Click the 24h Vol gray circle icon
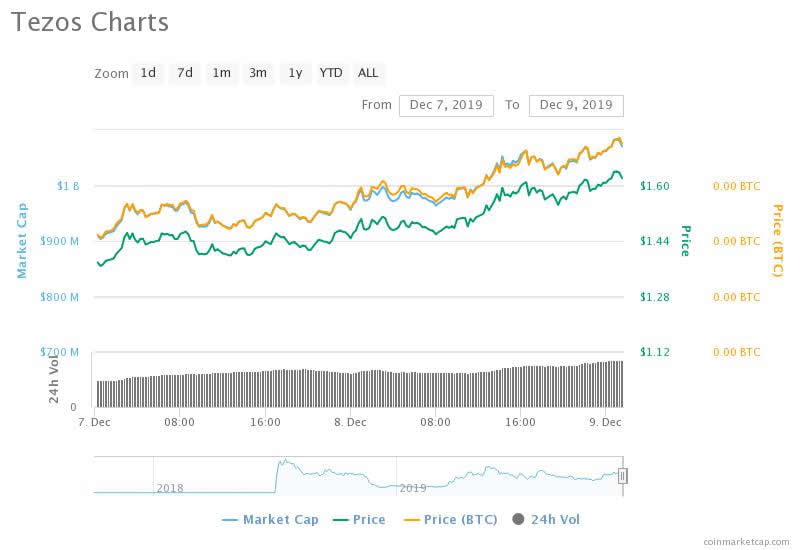This screenshot has width=800, height=550. pos(518,519)
